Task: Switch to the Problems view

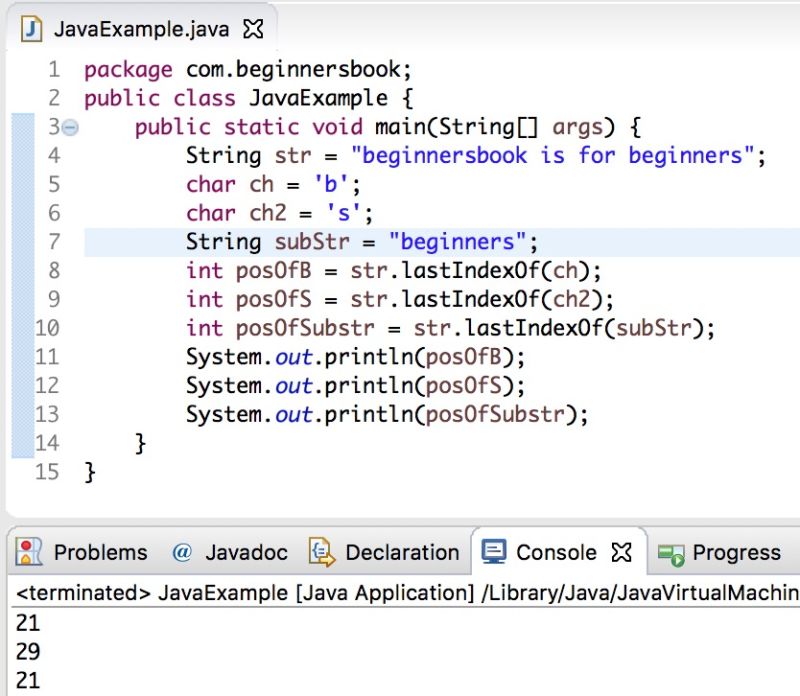Action: coord(100,552)
